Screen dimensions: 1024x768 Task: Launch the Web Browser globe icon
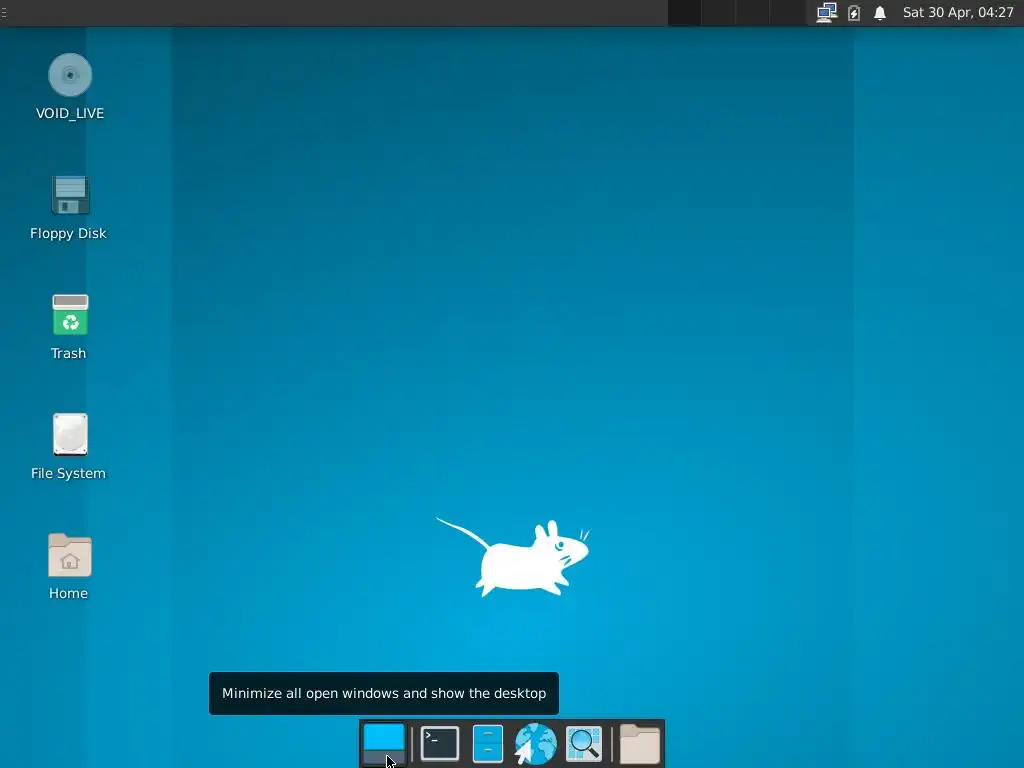click(x=536, y=744)
